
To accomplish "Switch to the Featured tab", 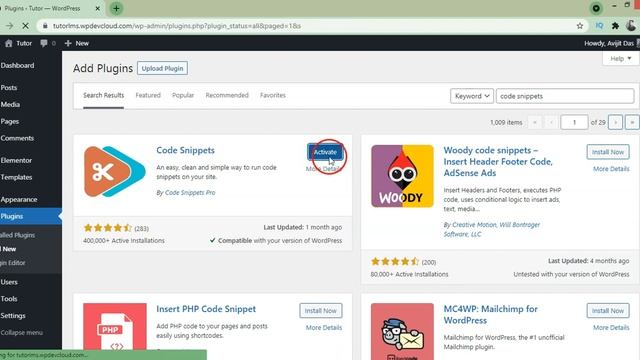I will 148,95.
